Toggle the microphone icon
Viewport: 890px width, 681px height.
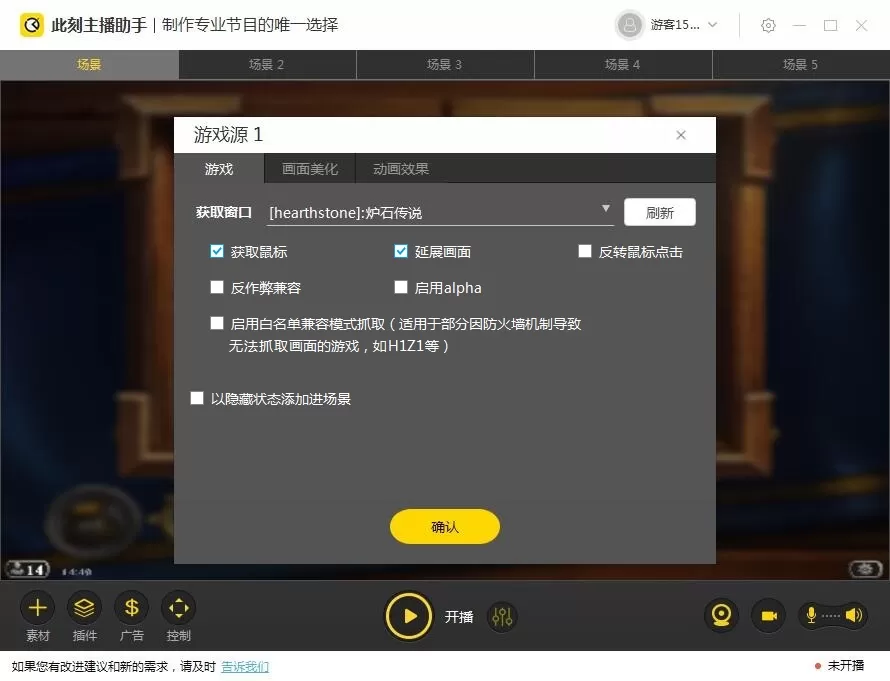click(x=812, y=615)
